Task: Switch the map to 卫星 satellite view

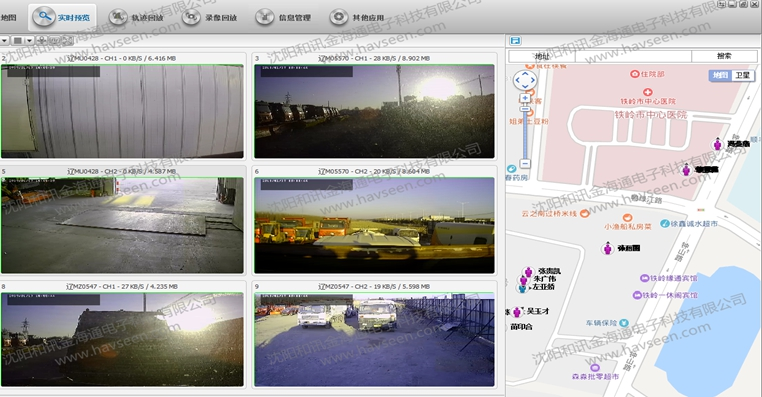Action: pyautogui.click(x=743, y=75)
